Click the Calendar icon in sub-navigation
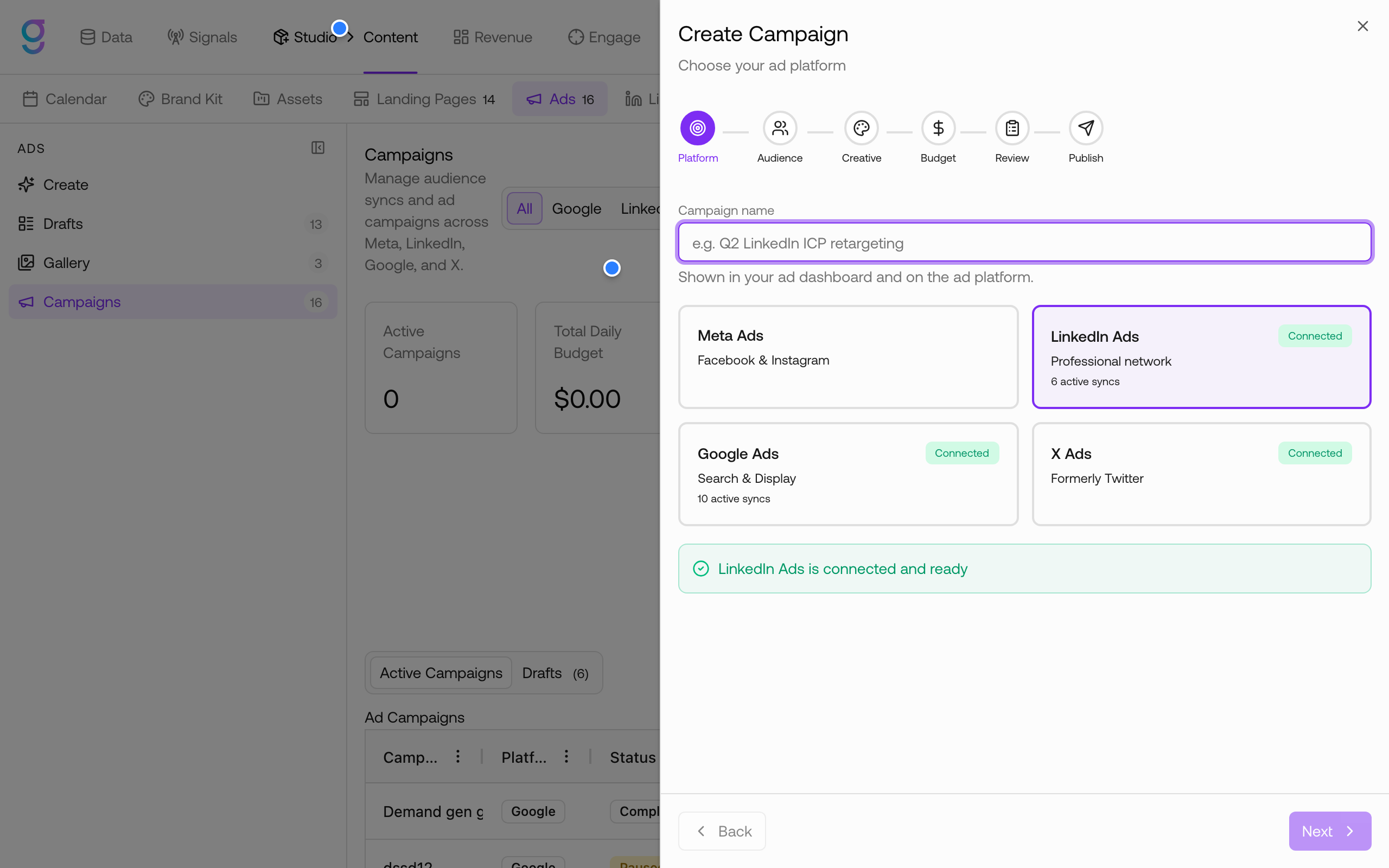 [30, 99]
